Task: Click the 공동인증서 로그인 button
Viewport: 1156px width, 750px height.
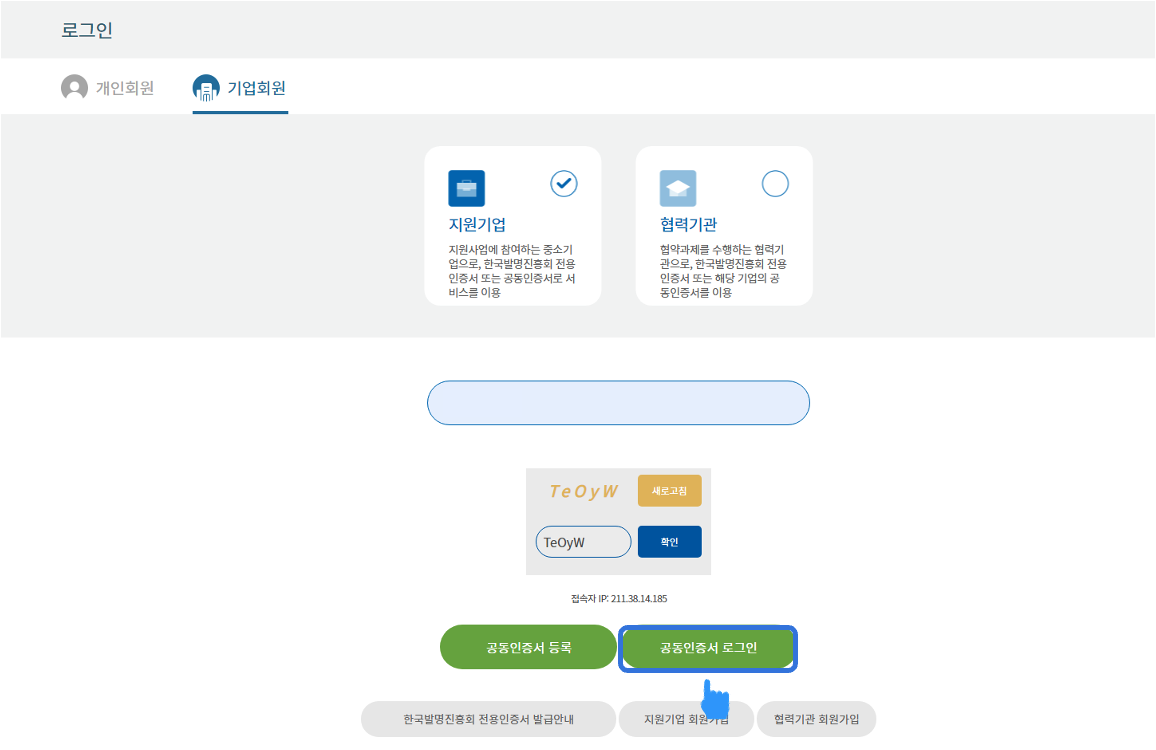Action: click(x=708, y=647)
